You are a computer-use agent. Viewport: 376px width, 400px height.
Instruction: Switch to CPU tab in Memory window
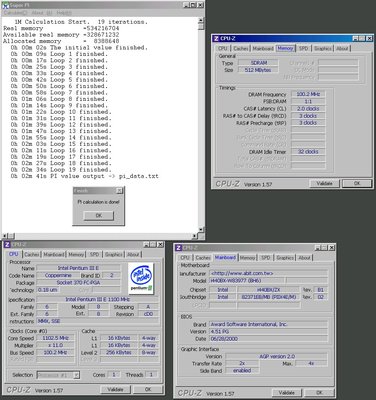point(223,48)
